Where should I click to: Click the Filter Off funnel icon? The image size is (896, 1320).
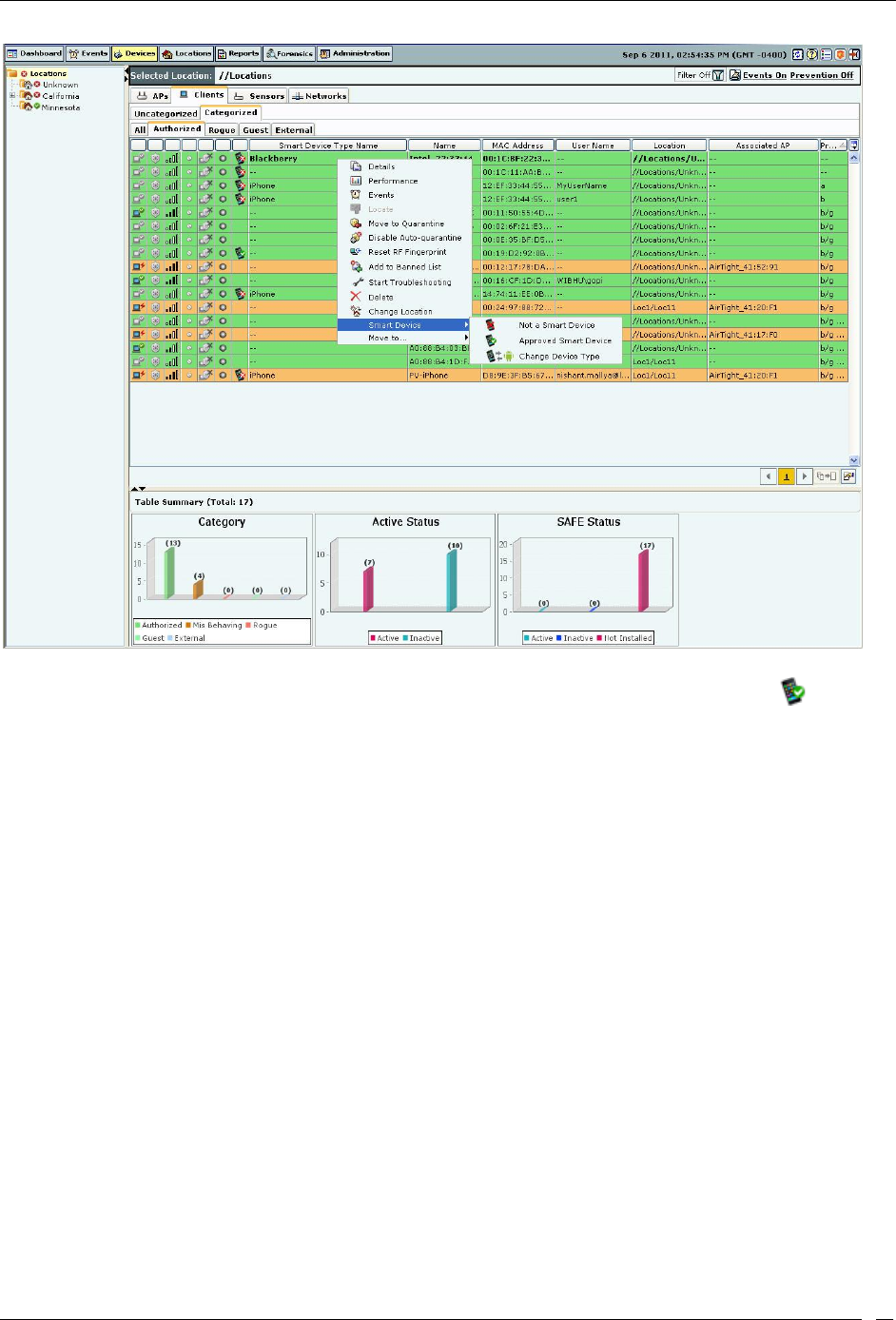point(719,75)
